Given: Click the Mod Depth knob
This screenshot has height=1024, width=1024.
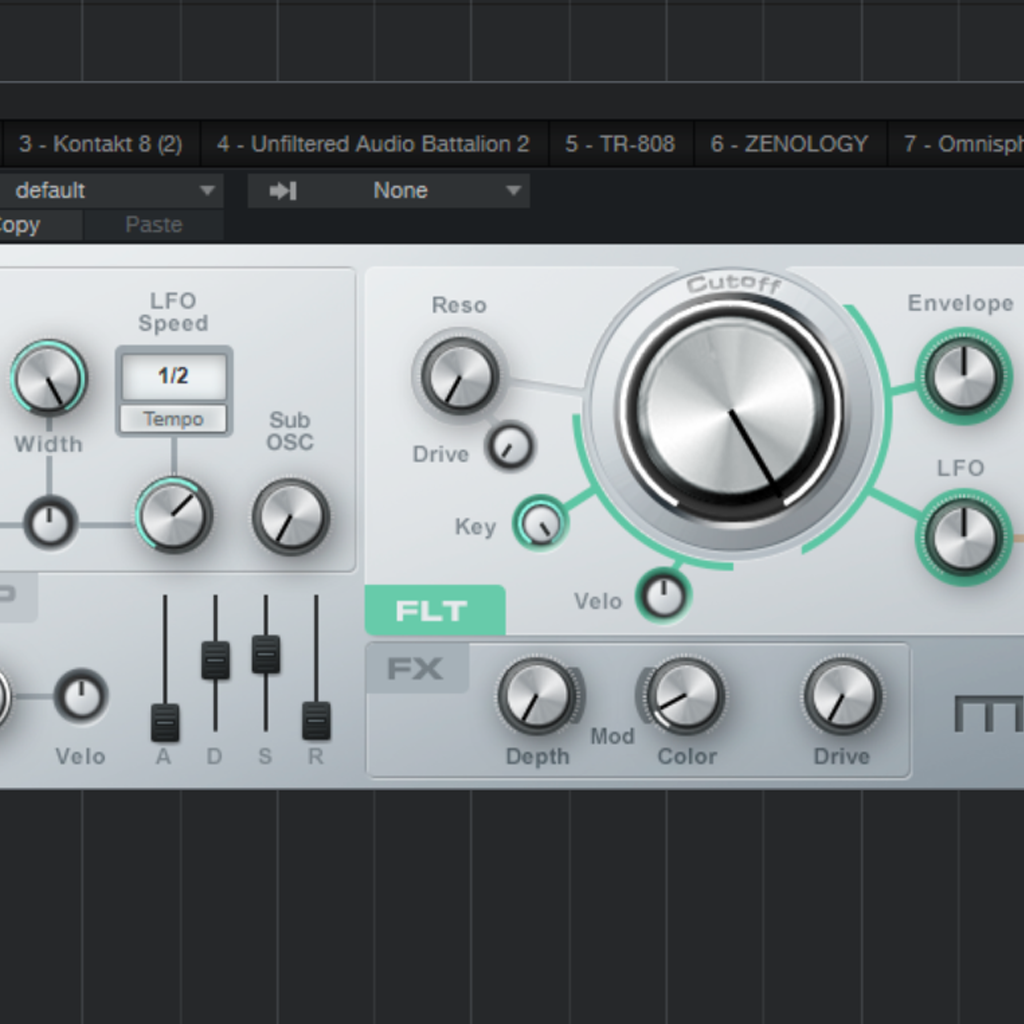Looking at the screenshot, I should [x=537, y=696].
